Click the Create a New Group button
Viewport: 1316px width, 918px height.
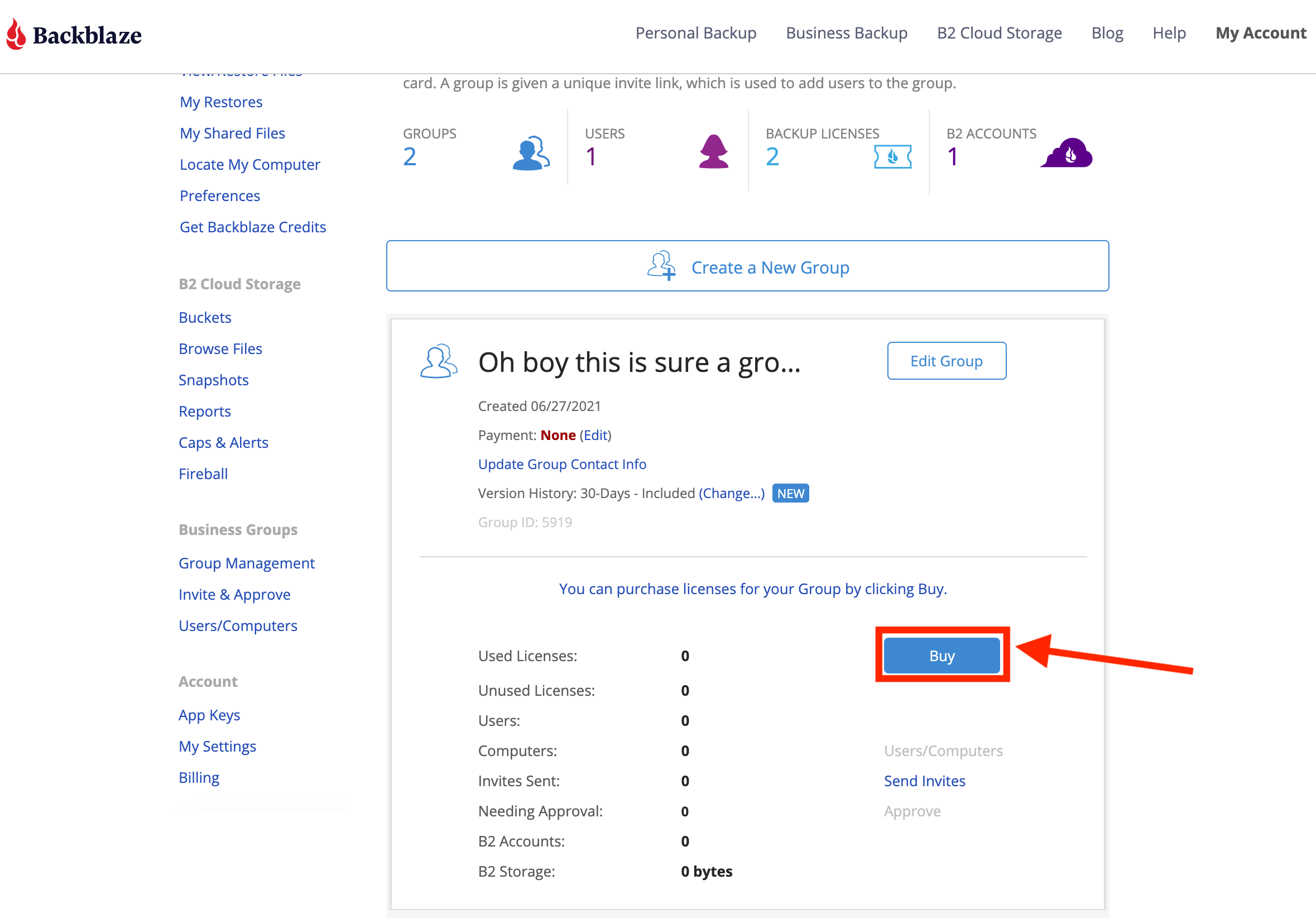click(x=747, y=266)
